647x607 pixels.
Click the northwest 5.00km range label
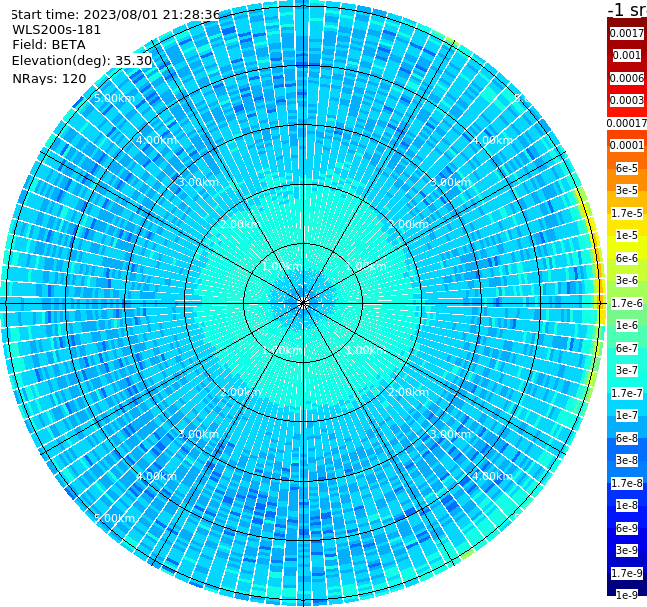(x=114, y=98)
